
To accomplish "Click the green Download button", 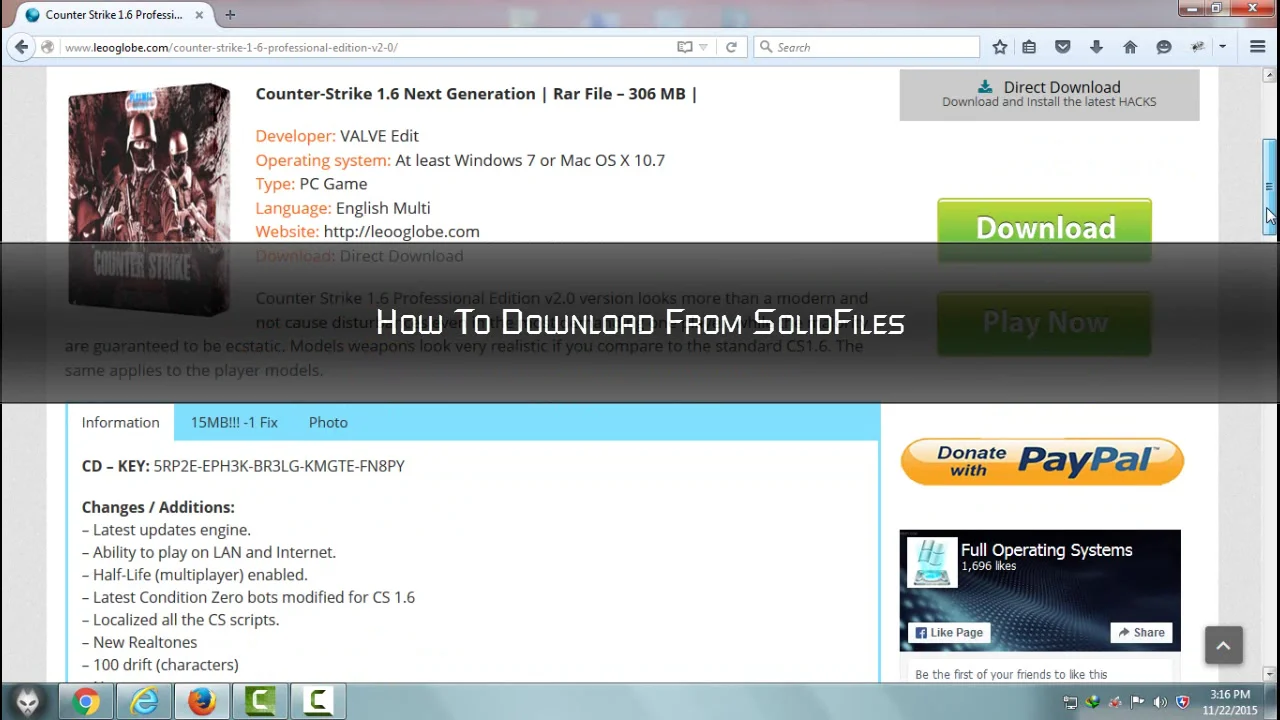I will click(x=1044, y=228).
